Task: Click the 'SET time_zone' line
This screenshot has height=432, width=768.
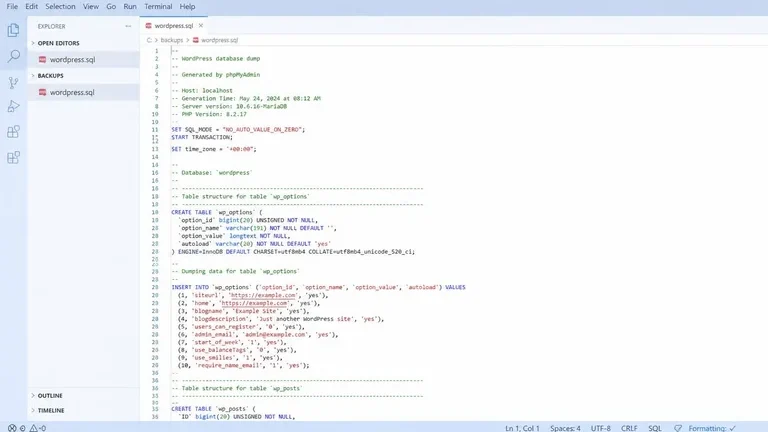Action: pyautogui.click(x=214, y=149)
